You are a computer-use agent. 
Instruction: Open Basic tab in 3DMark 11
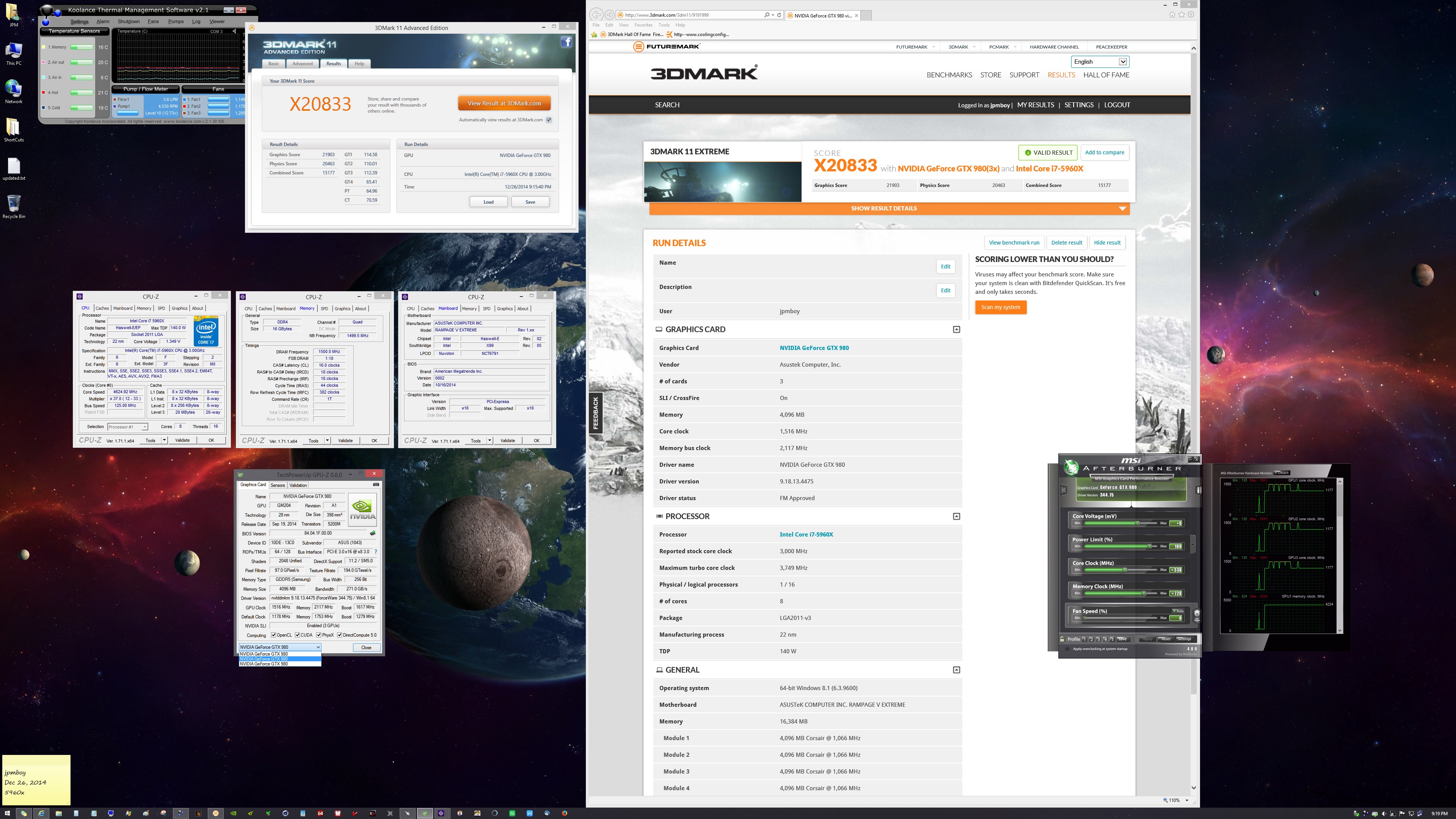pyautogui.click(x=273, y=63)
